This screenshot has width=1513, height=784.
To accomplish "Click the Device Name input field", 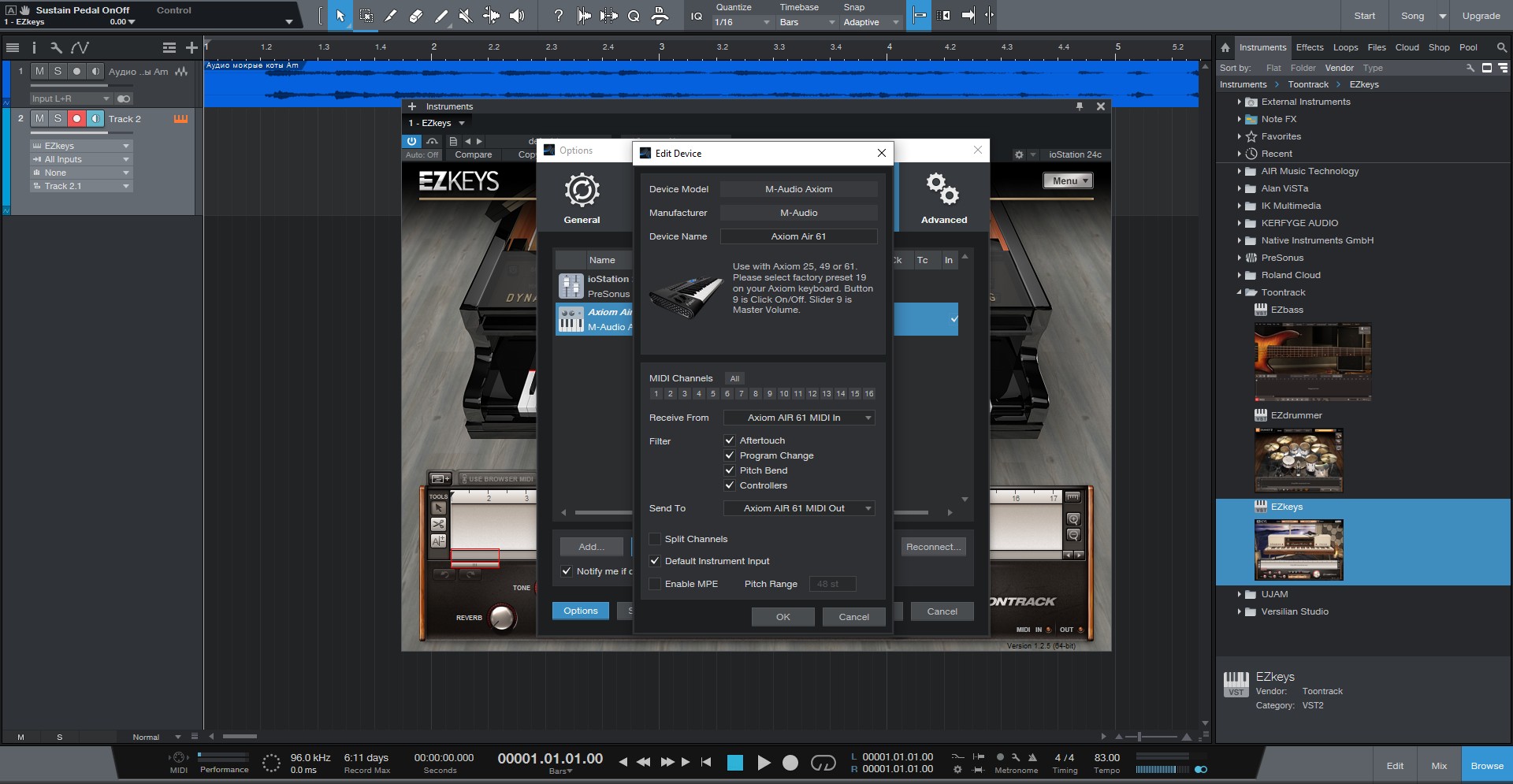I will click(798, 236).
